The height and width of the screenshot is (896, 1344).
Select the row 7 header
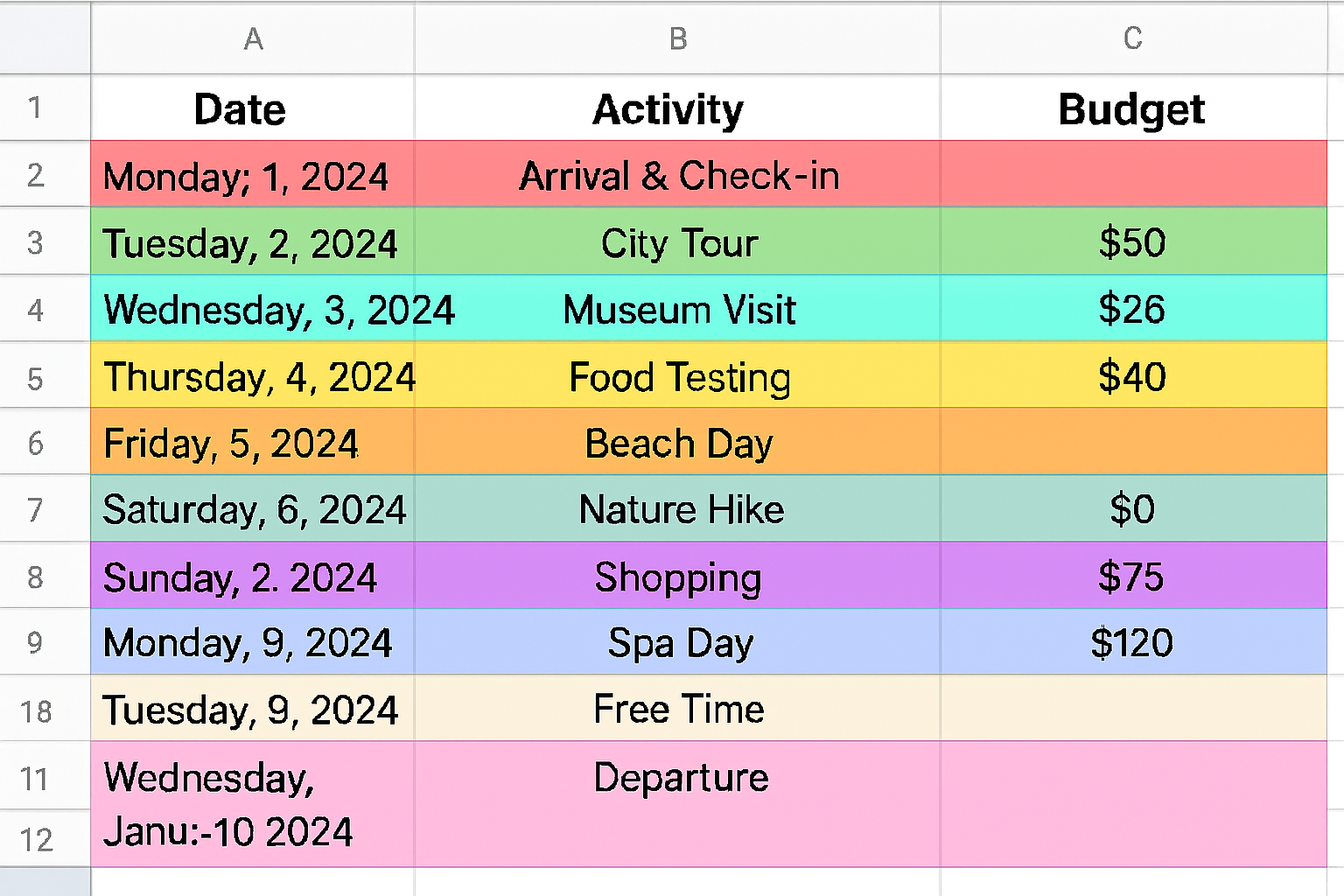click(35, 509)
